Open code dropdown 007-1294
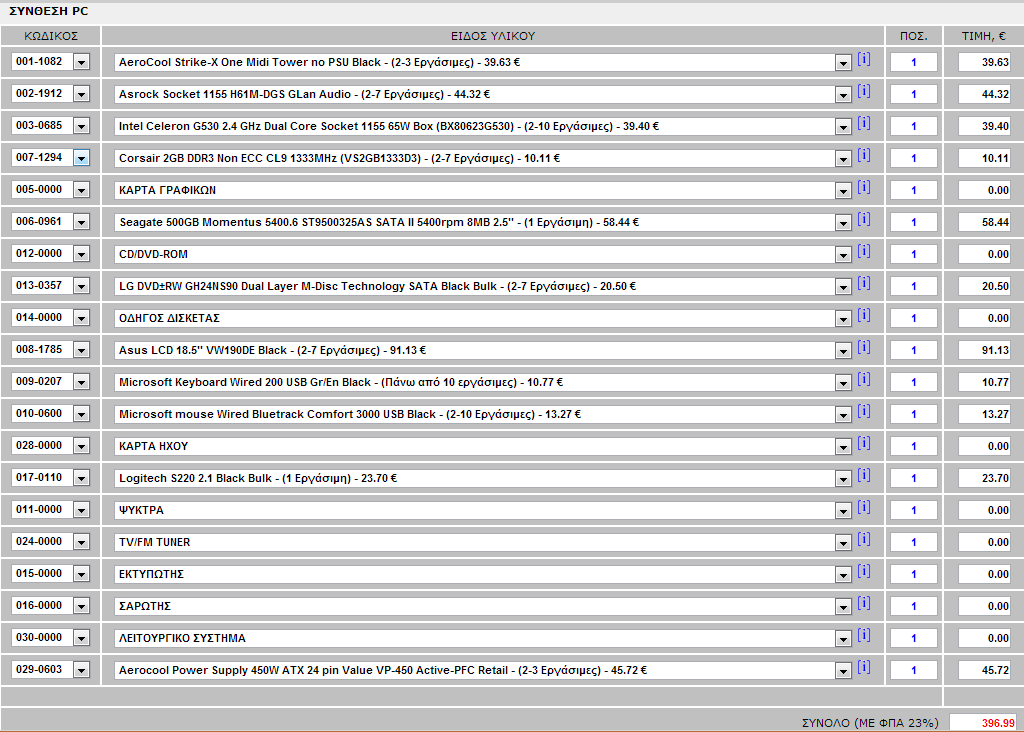 81,158
